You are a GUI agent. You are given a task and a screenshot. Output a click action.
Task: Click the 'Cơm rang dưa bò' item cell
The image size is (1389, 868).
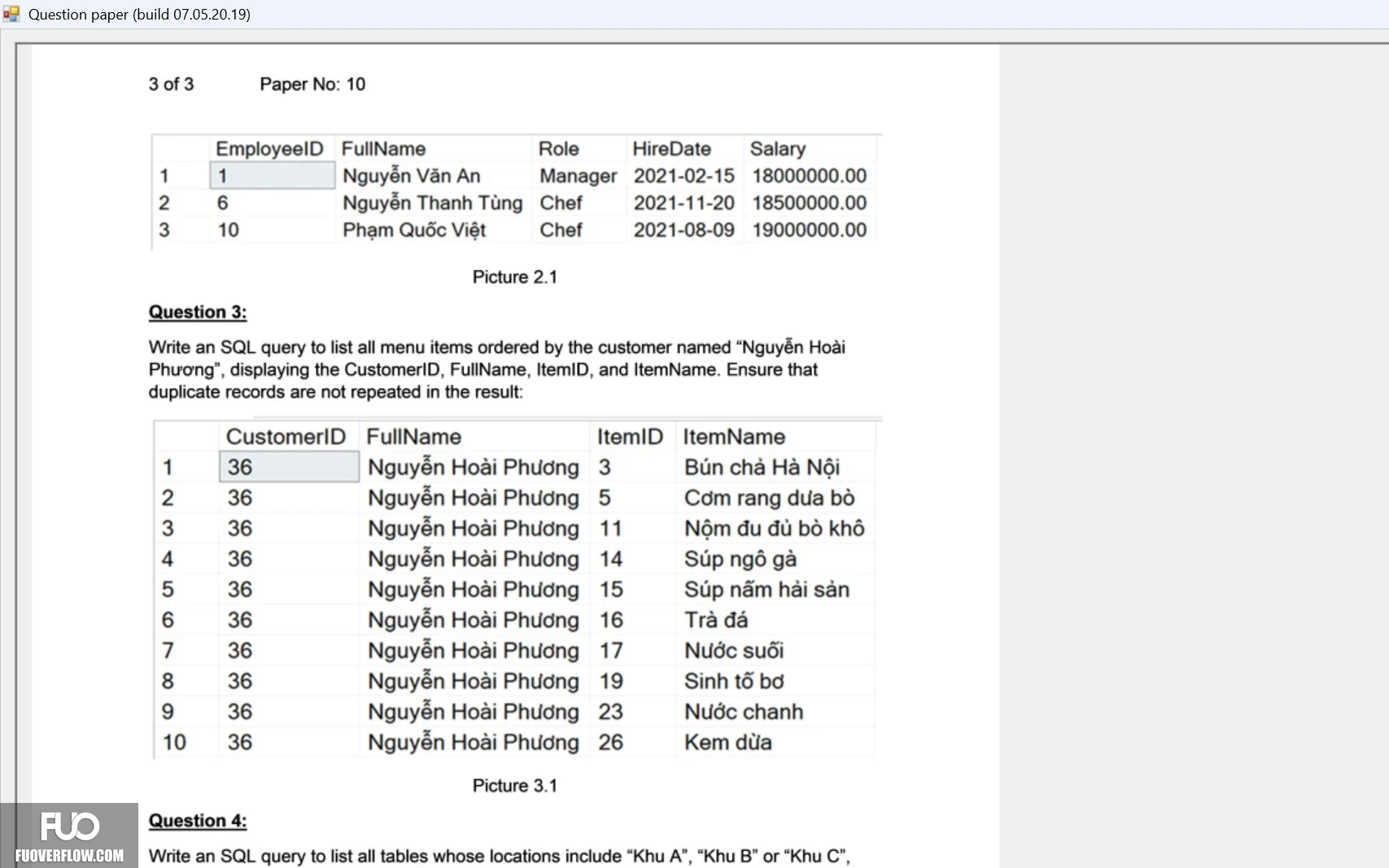click(770, 498)
